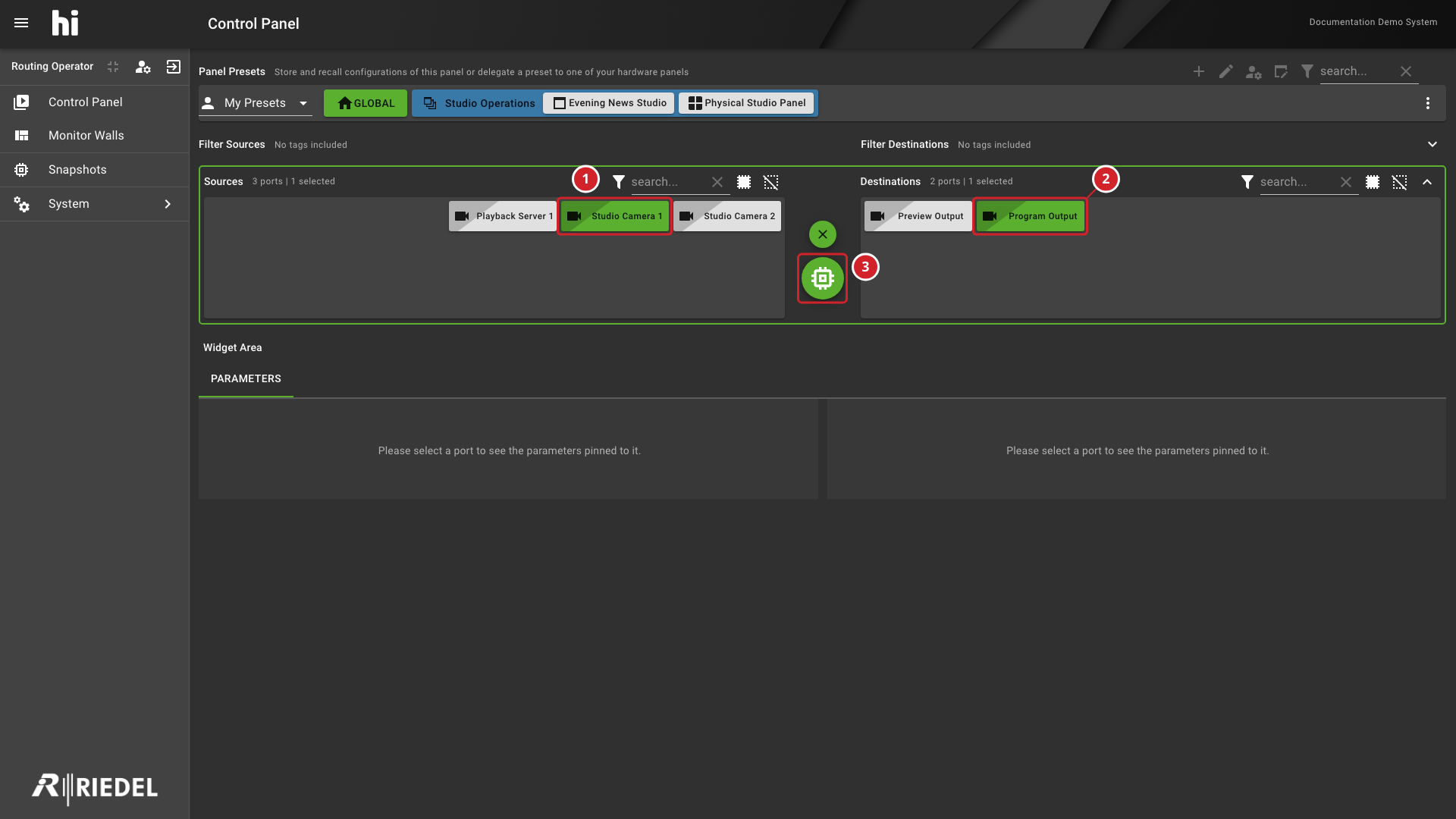
Task: Cancel the selection with green X button
Action: 823,234
